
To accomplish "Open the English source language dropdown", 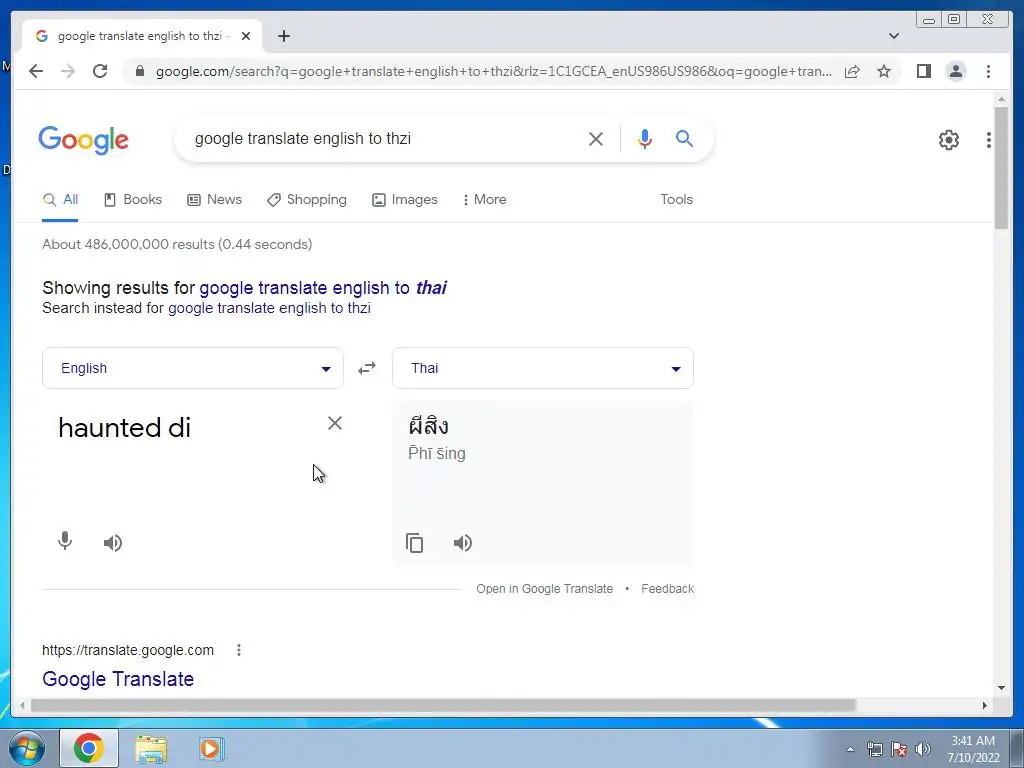I will (x=193, y=368).
